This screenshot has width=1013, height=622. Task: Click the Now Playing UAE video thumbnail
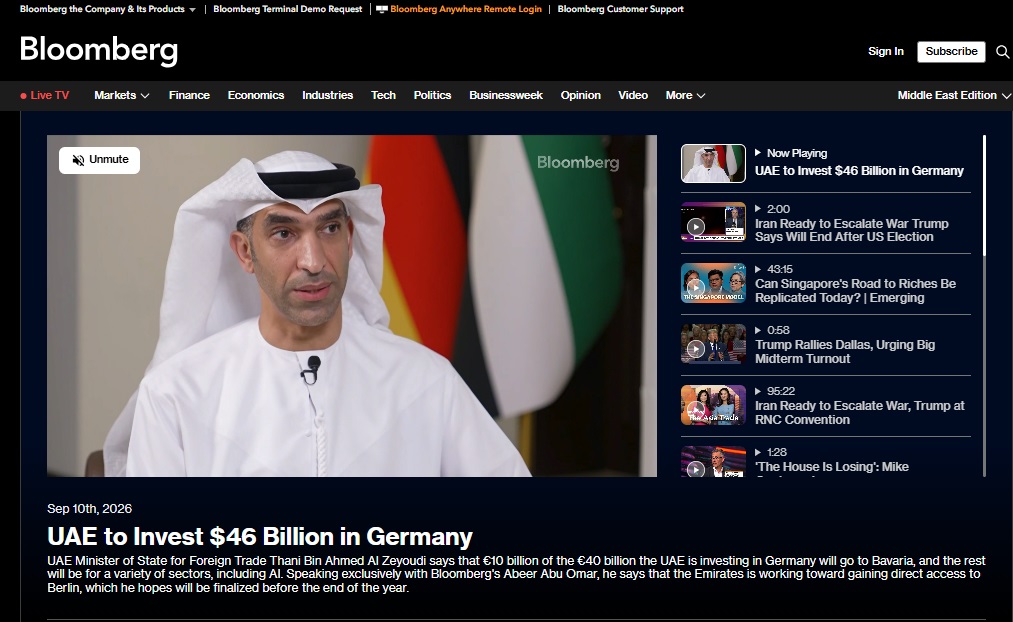coord(713,163)
